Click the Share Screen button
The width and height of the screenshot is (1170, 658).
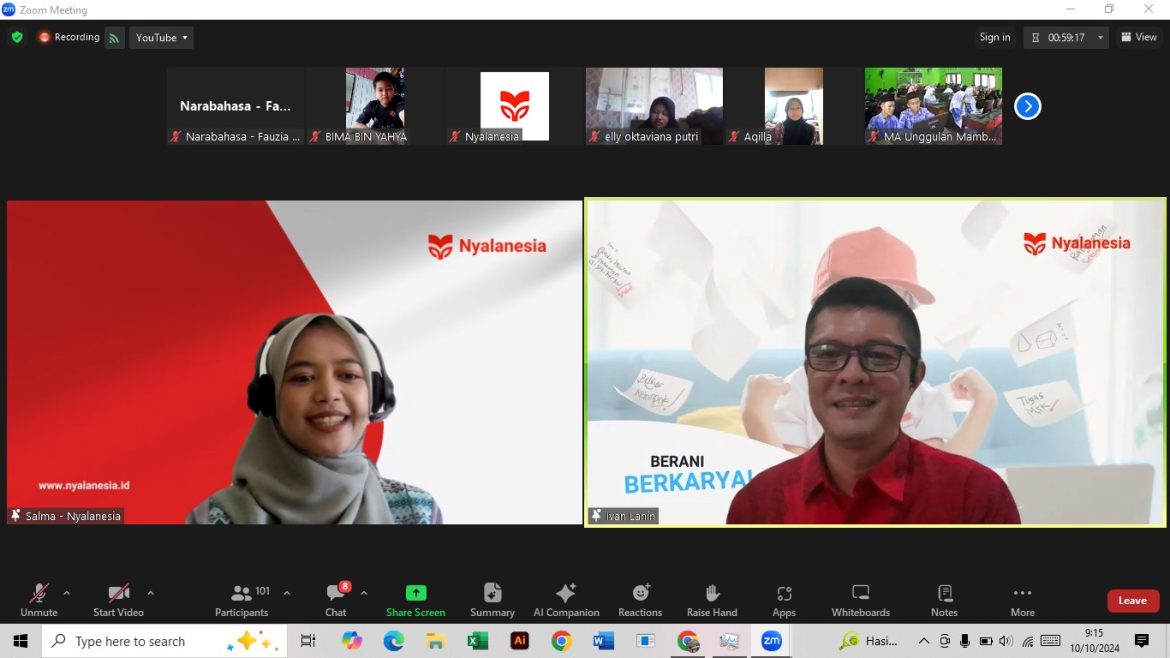coord(416,600)
